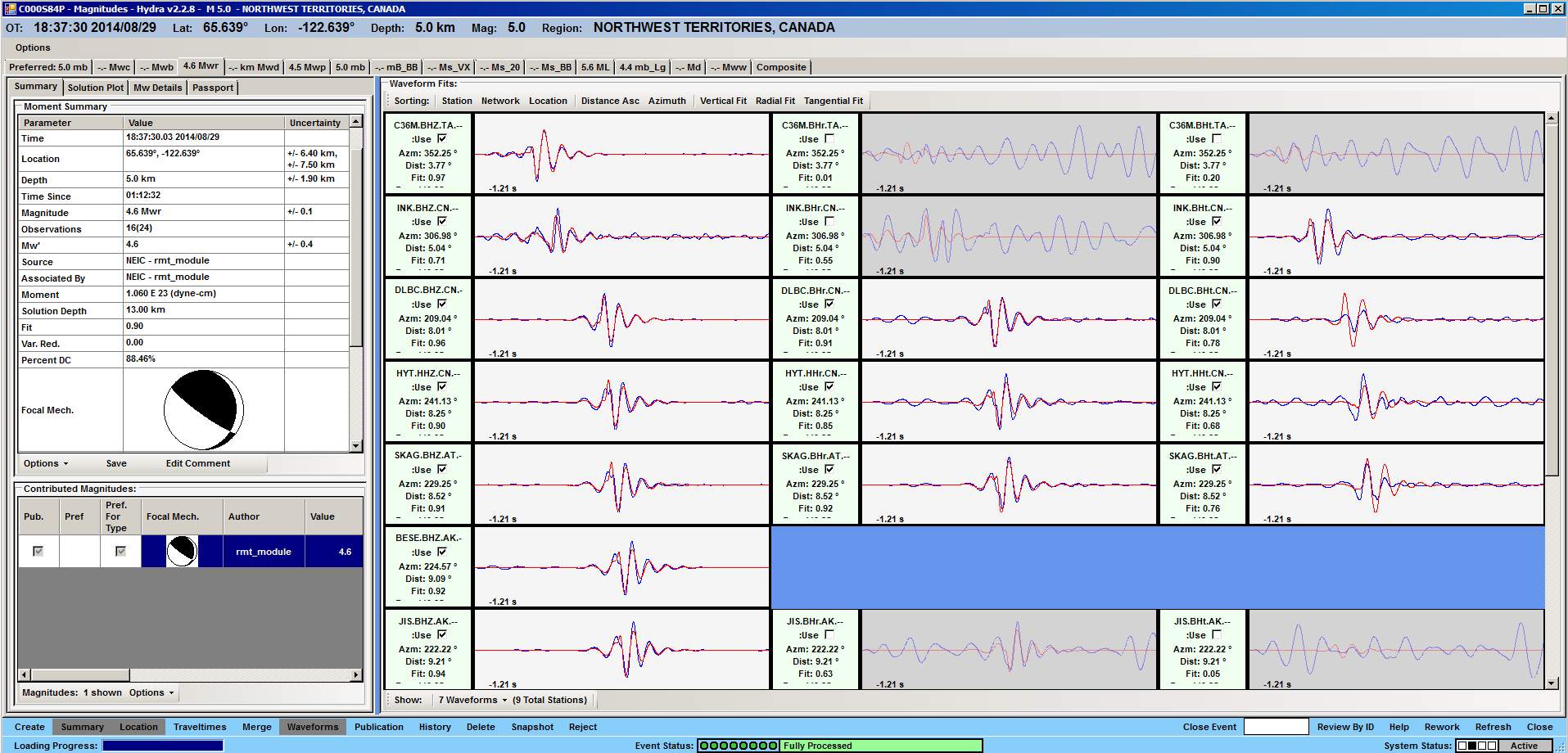Click the Reject button
1568x753 pixels.
pyautogui.click(x=583, y=727)
